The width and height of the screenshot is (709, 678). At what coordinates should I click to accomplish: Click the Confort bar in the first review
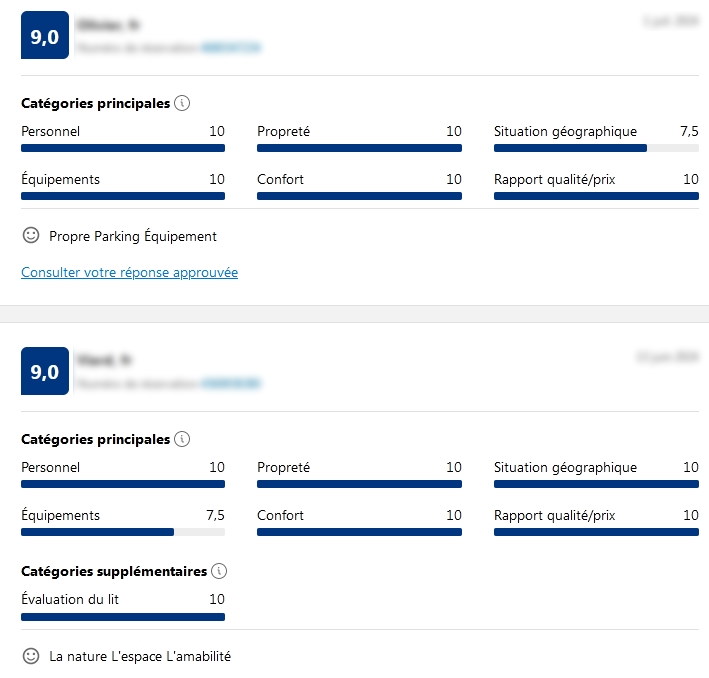click(359, 196)
